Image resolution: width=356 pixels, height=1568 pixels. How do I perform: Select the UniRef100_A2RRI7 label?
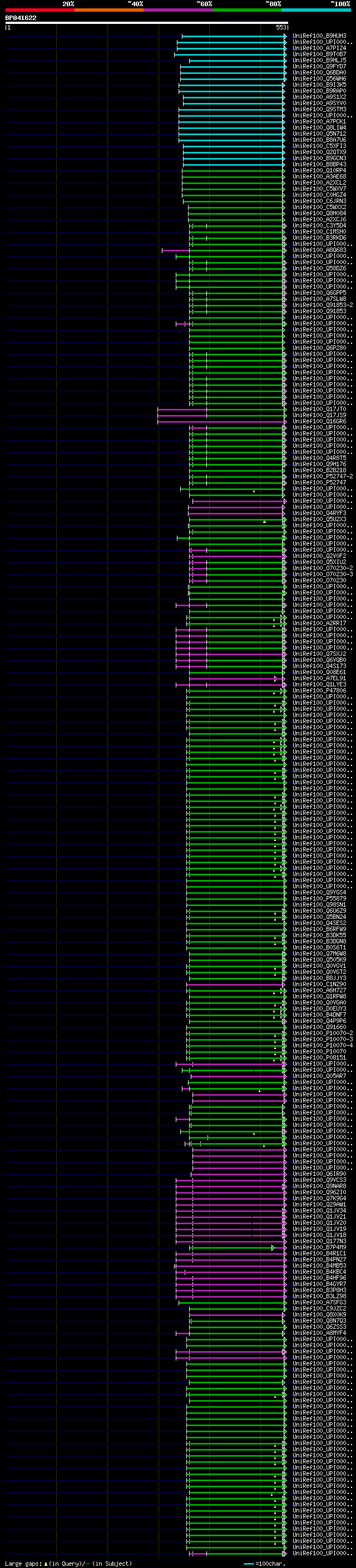(319, 624)
